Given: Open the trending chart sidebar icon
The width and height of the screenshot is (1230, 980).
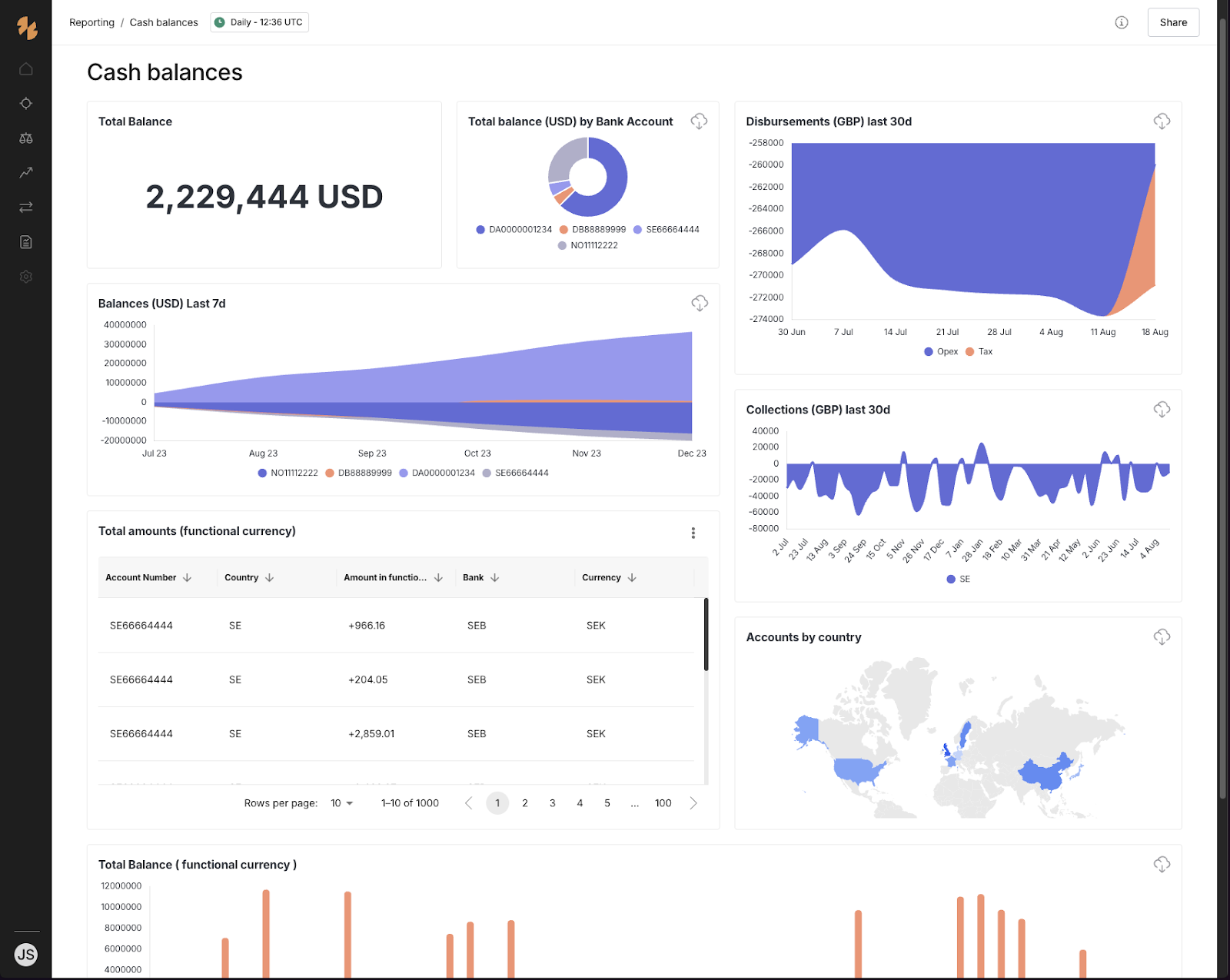Looking at the screenshot, I should coord(26,173).
